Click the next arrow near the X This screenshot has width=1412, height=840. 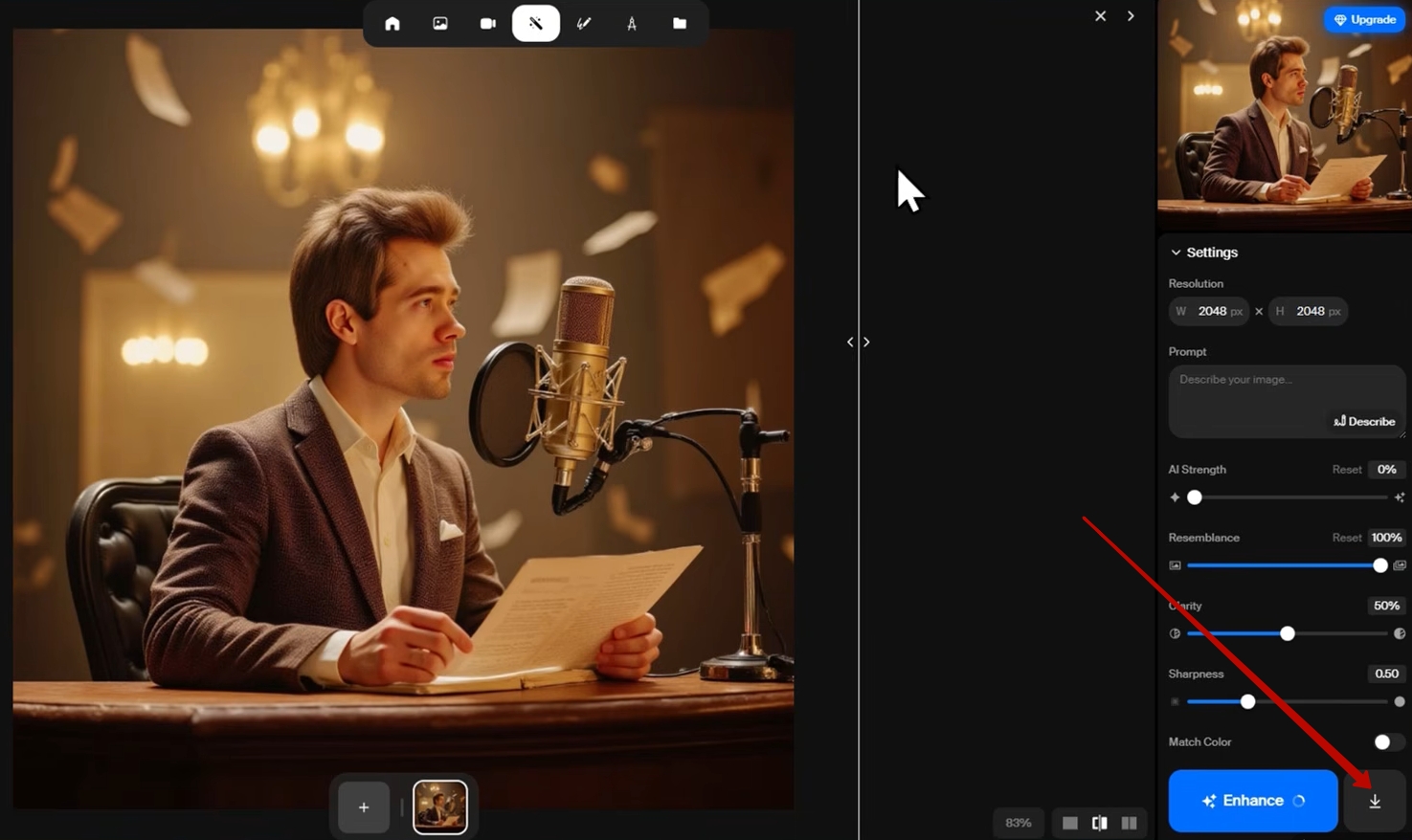pos(1131,16)
